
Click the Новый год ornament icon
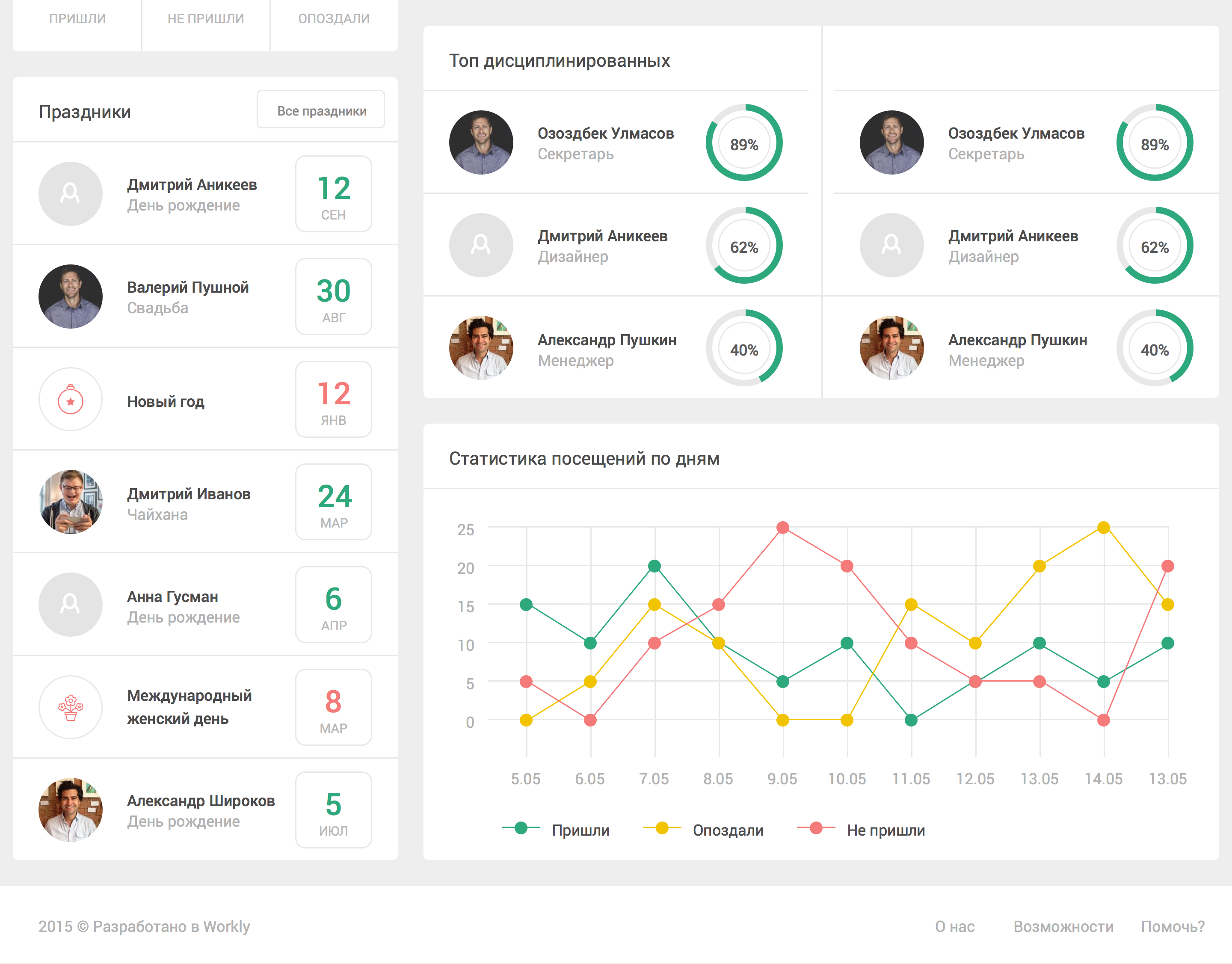click(x=71, y=399)
